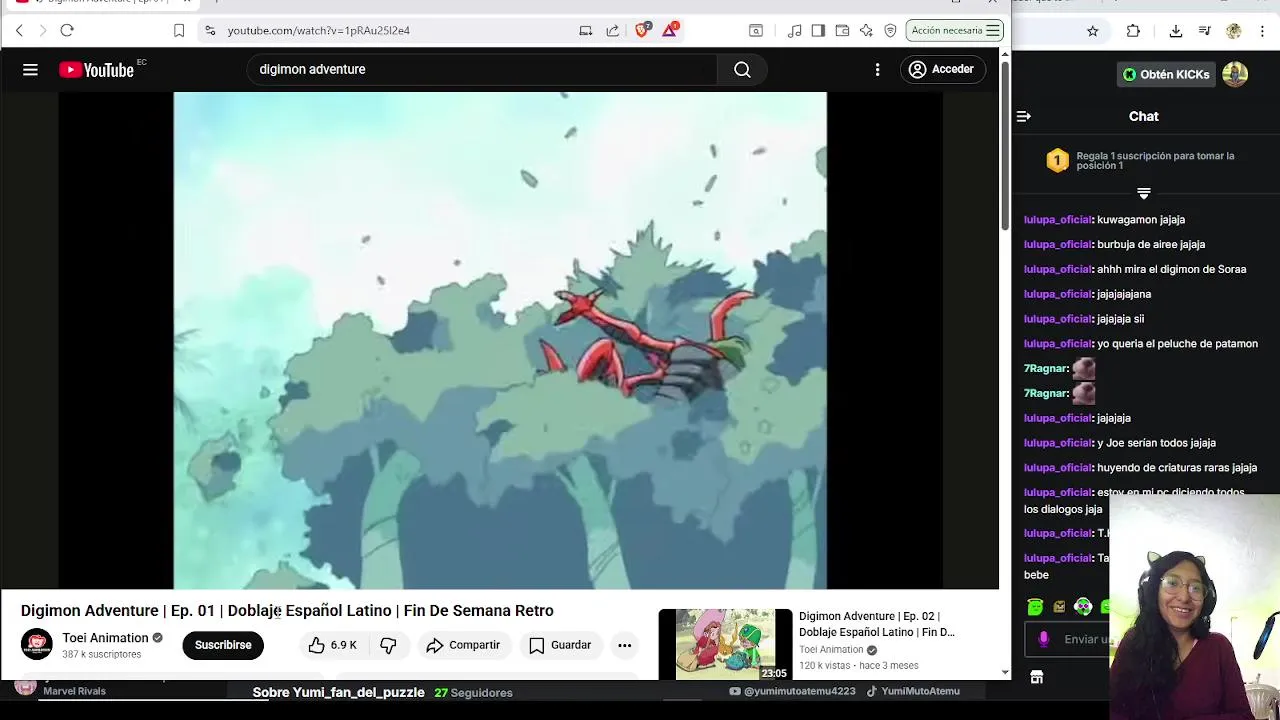This screenshot has height=720, width=1280.
Task: Click the Suscribirse button
Action: 223,645
